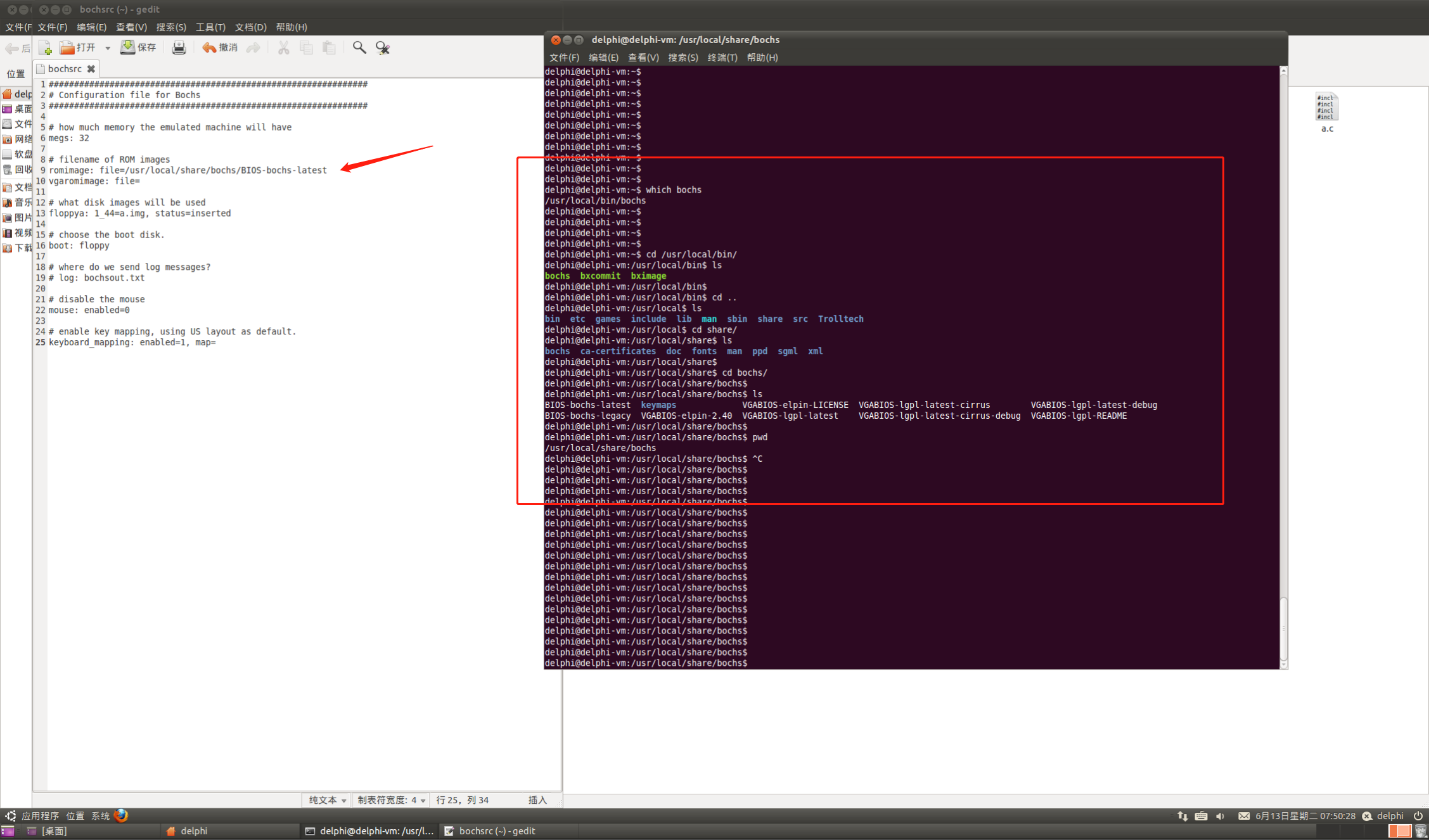Open the mail envelope indicator

[x=1244, y=816]
